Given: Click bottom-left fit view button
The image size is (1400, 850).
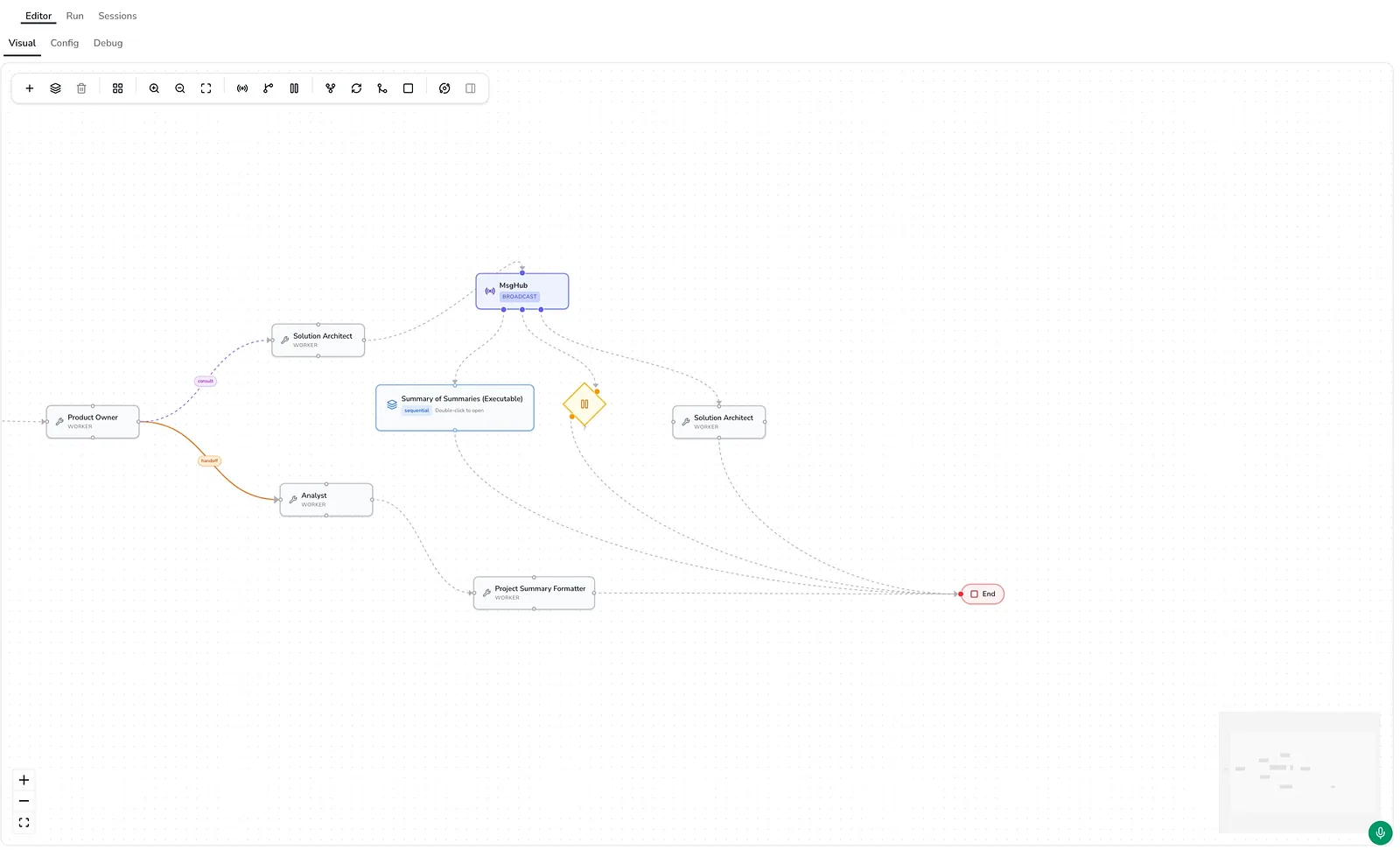Looking at the screenshot, I should 24,823.
